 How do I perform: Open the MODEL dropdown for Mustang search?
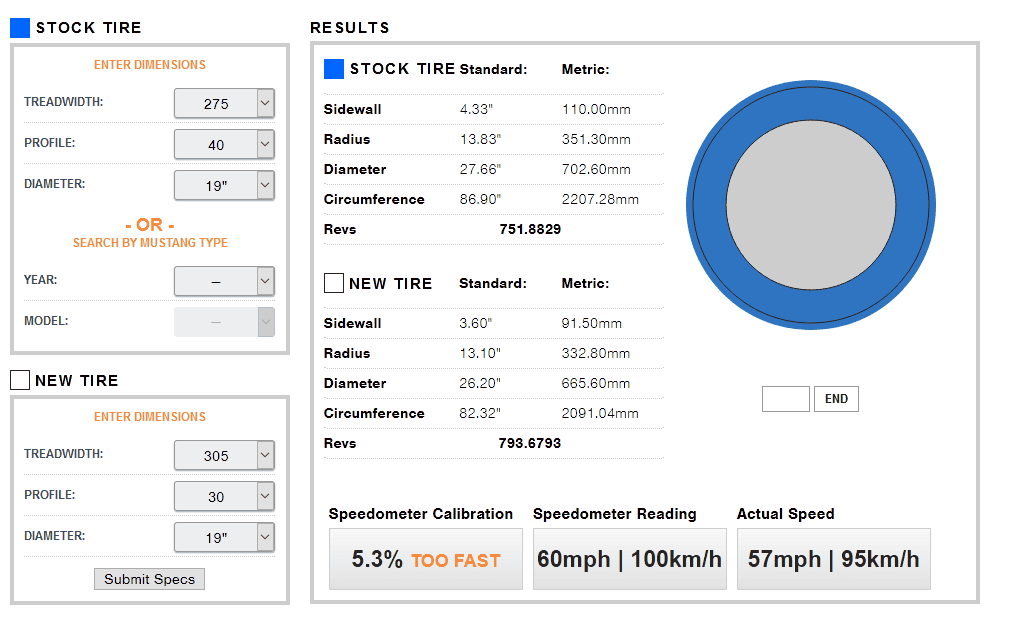pyautogui.click(x=224, y=322)
